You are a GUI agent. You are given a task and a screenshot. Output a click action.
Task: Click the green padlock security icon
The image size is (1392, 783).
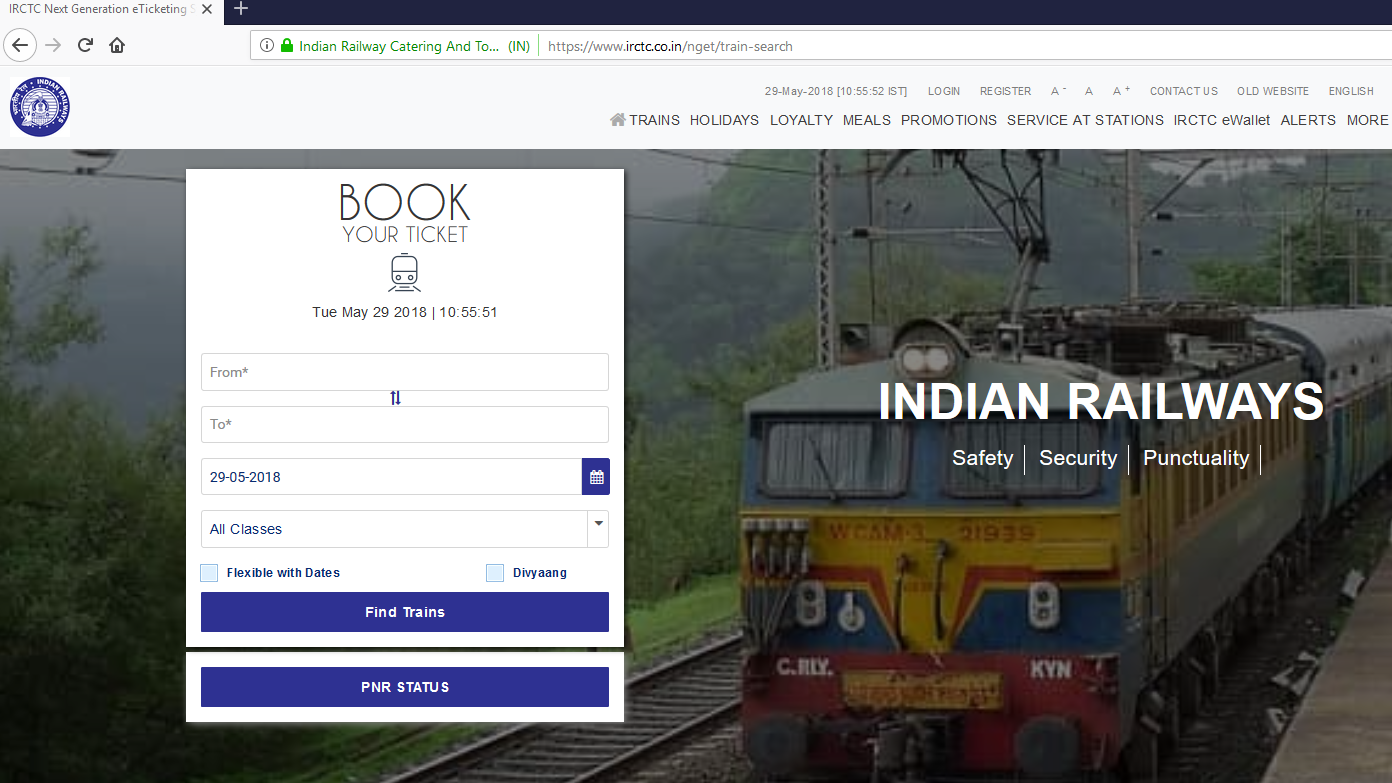[x=287, y=46]
